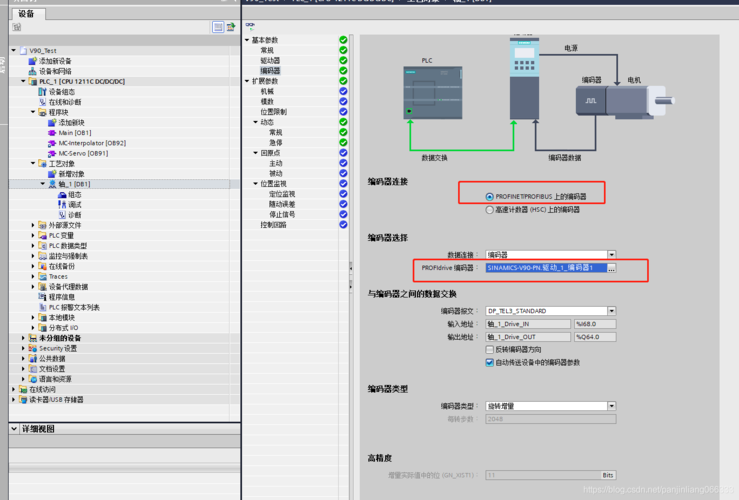Open the 编码器报文 DP_TEL3_STANDARD dropdown
Image resolution: width=739 pixels, height=500 pixels.
pos(611,311)
